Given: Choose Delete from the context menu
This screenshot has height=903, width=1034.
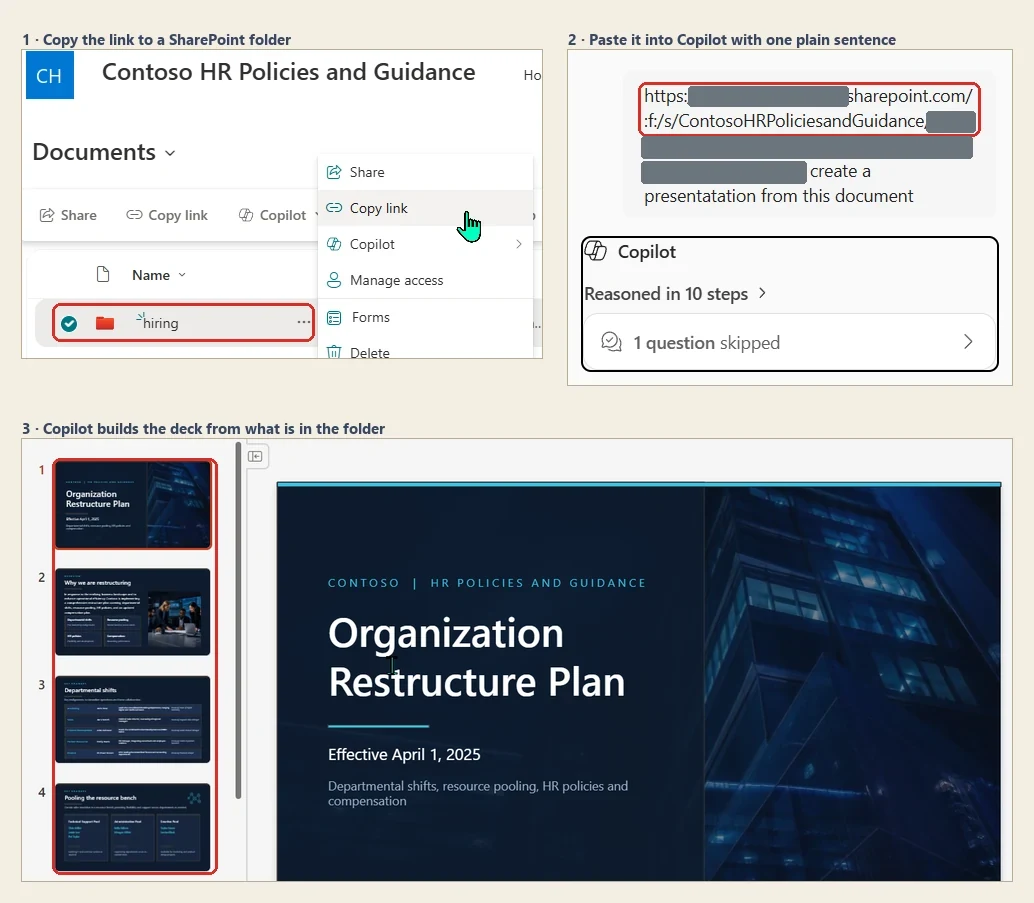Looking at the screenshot, I should [425, 352].
